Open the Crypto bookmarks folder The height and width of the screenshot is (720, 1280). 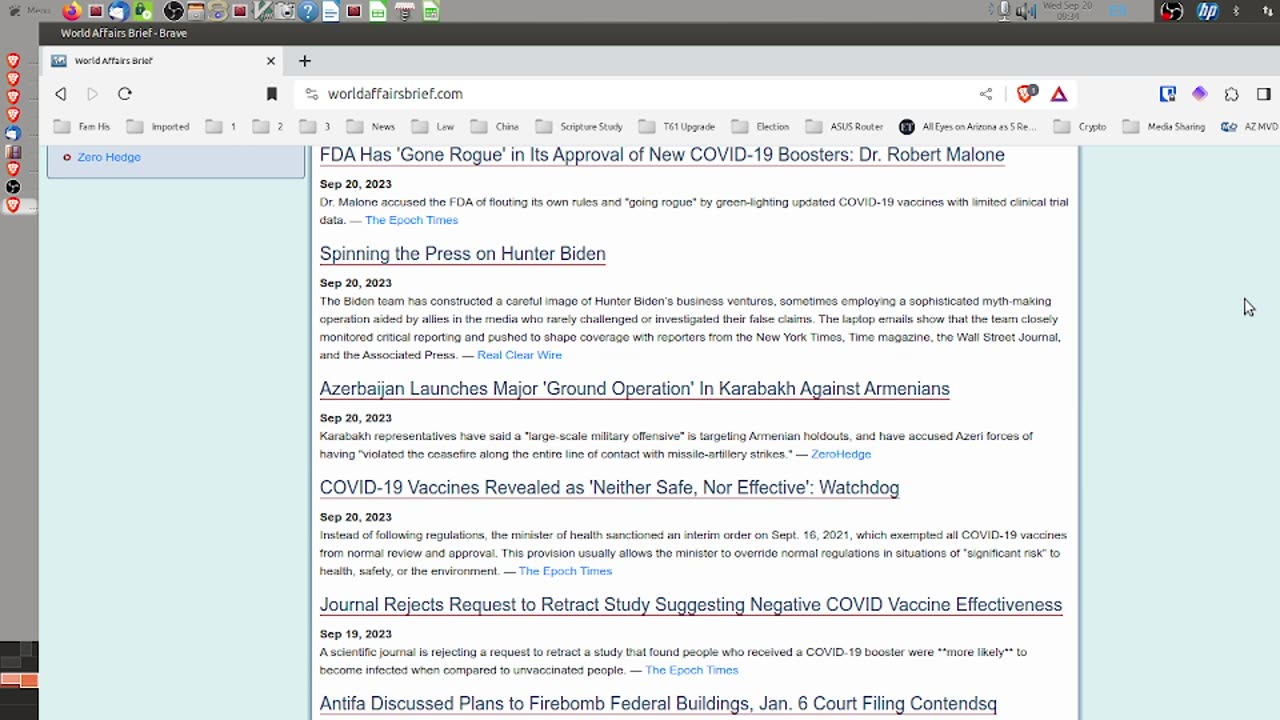pos(1080,127)
